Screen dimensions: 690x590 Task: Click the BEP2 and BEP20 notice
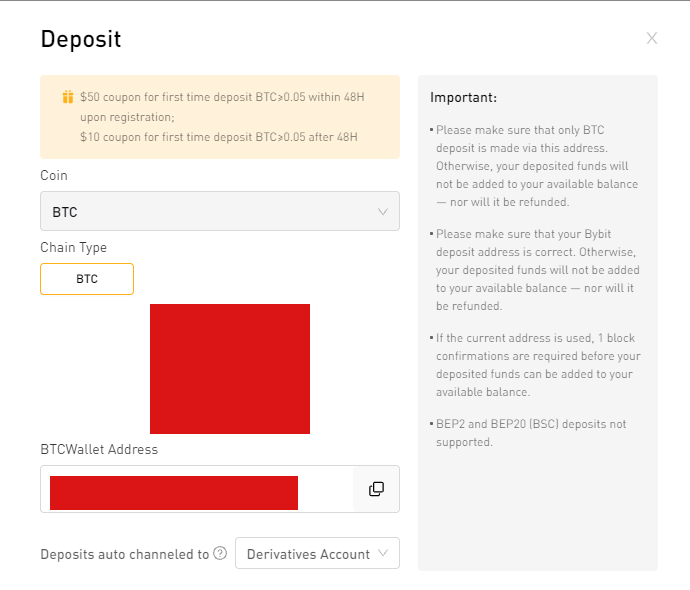(x=529, y=433)
